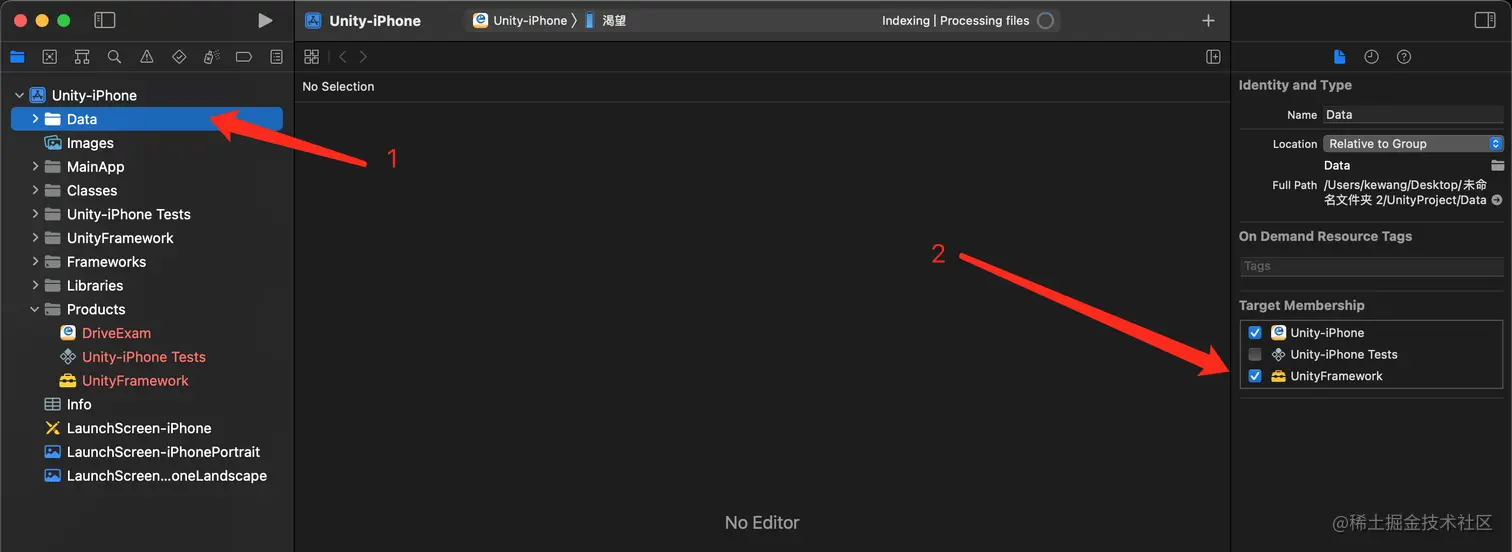Viewport: 1512px width, 552px height.
Task: Open the Issue navigator warning icon
Action: click(x=147, y=57)
